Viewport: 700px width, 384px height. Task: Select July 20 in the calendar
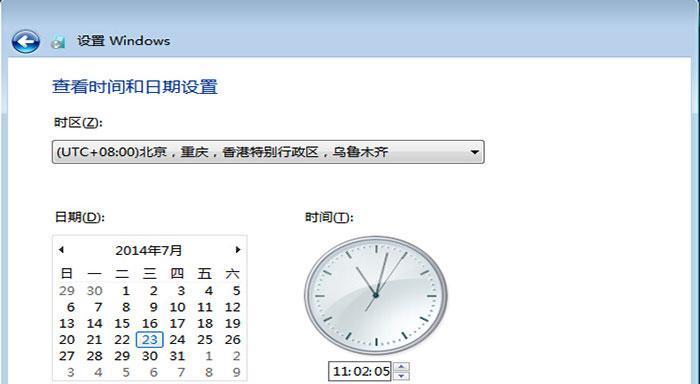coord(67,340)
